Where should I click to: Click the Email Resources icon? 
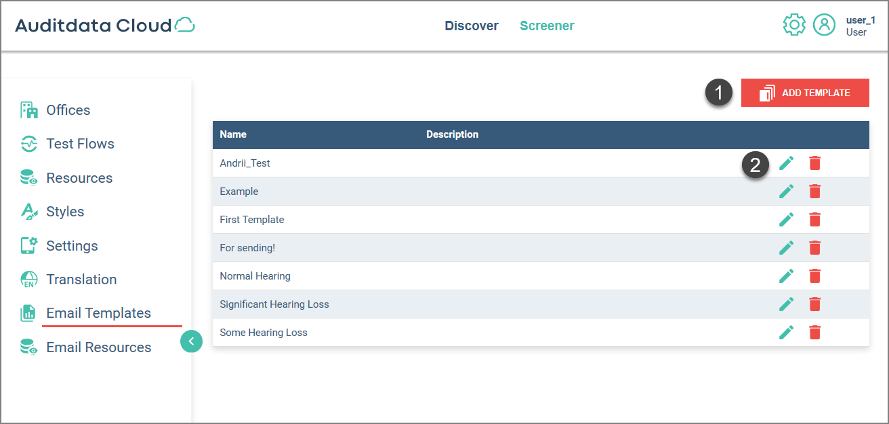(29, 347)
